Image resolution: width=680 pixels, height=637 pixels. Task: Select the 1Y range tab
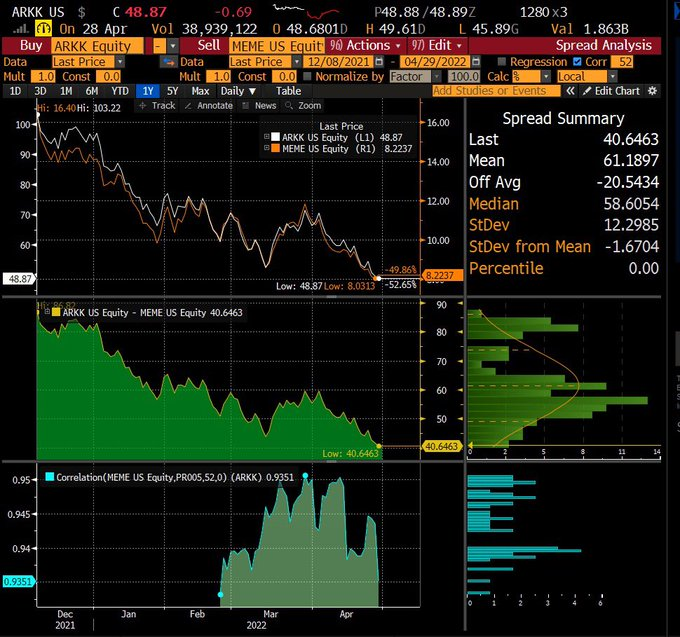[148, 91]
